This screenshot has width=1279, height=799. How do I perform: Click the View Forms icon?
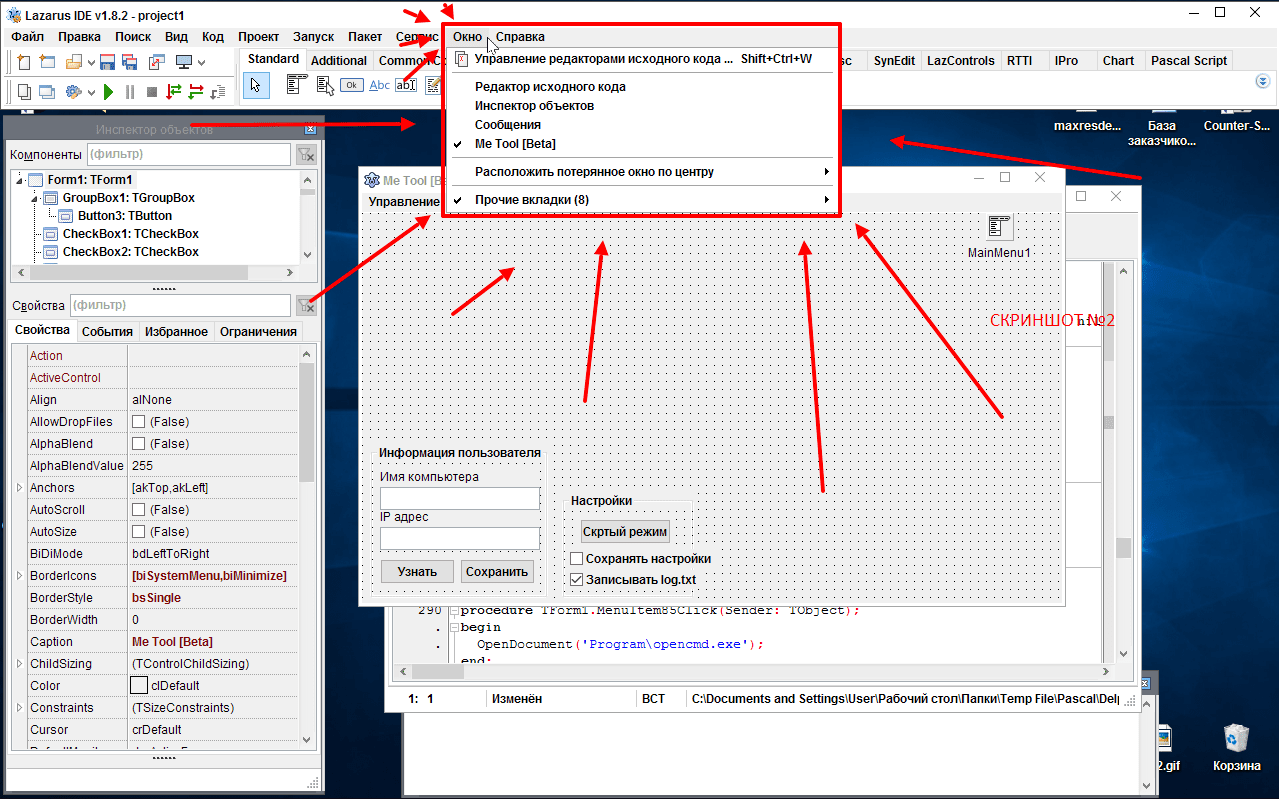(47, 92)
